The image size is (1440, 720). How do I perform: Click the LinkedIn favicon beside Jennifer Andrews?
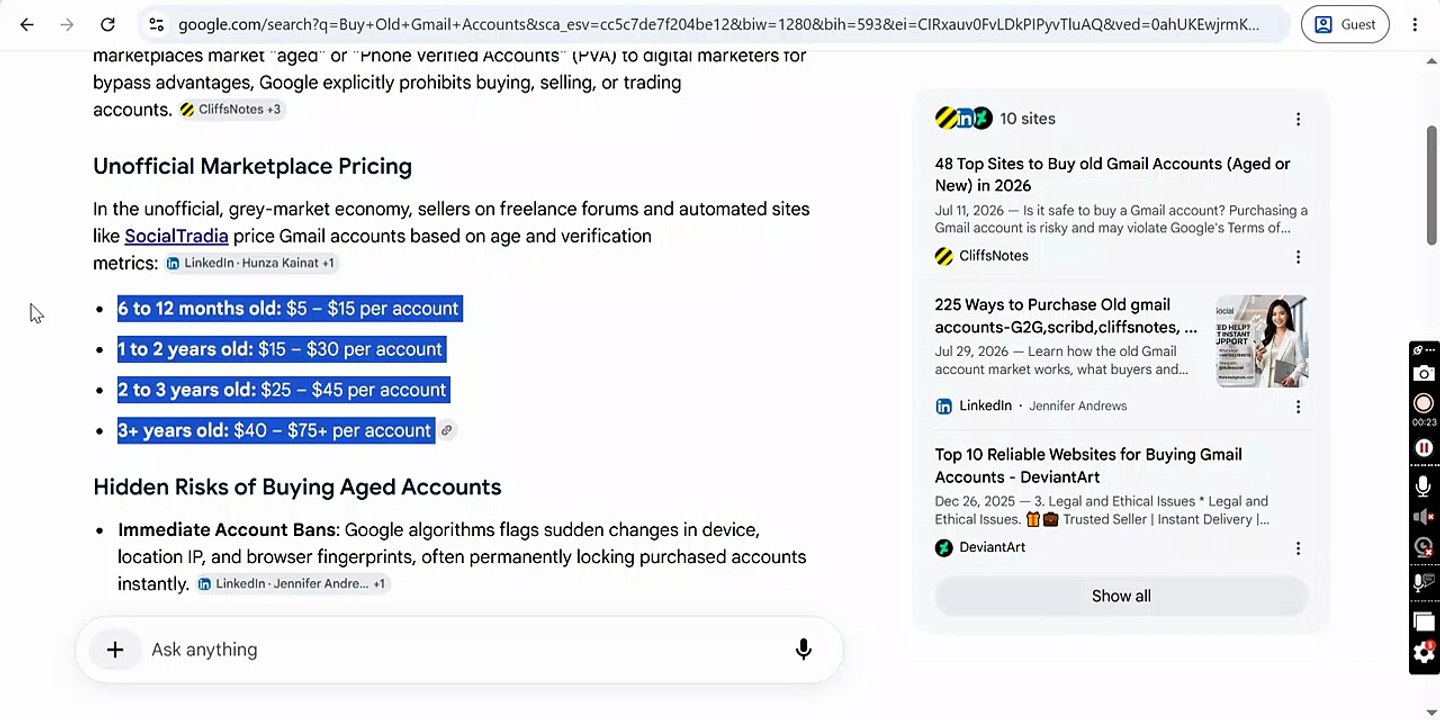click(944, 406)
